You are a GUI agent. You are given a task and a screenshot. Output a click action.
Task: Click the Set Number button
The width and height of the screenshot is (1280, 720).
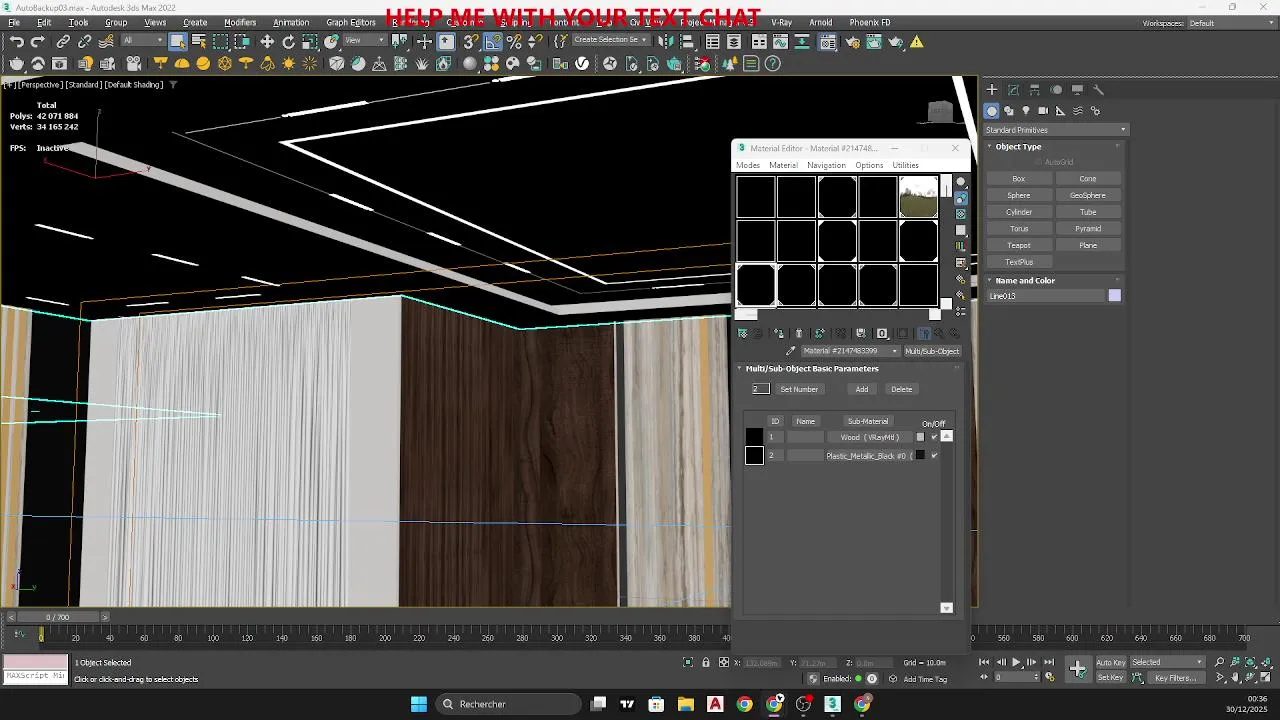pos(799,389)
